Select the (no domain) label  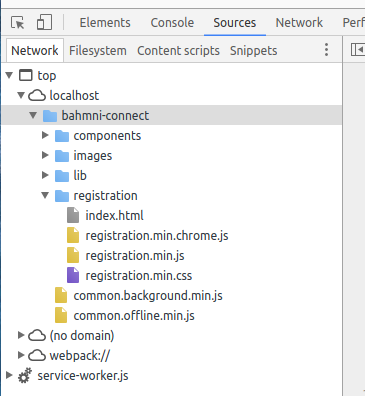[82, 336]
